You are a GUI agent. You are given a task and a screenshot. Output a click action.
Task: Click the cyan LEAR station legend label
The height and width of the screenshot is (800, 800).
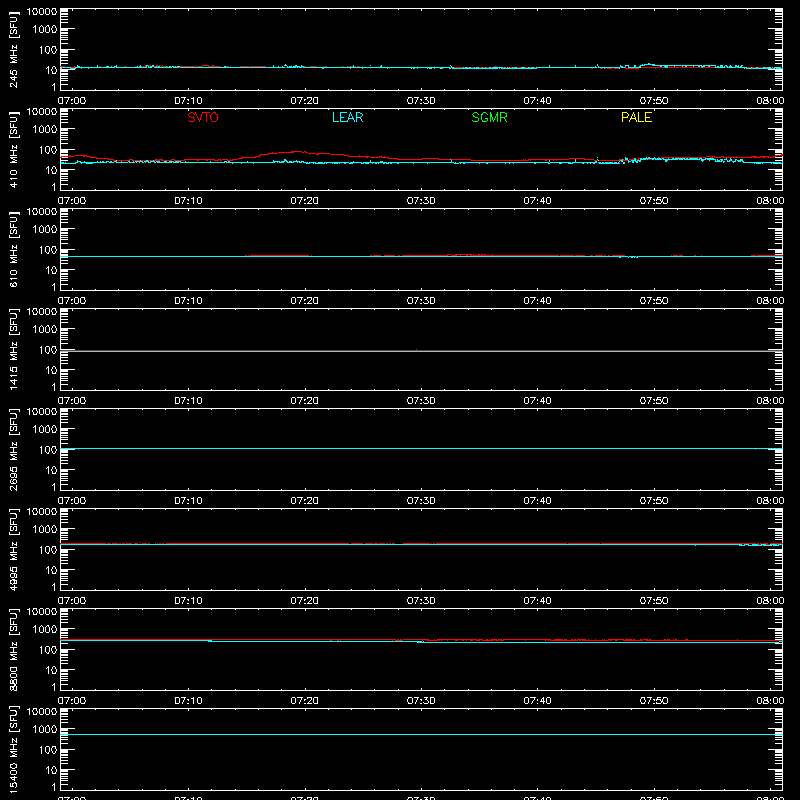coord(347,117)
